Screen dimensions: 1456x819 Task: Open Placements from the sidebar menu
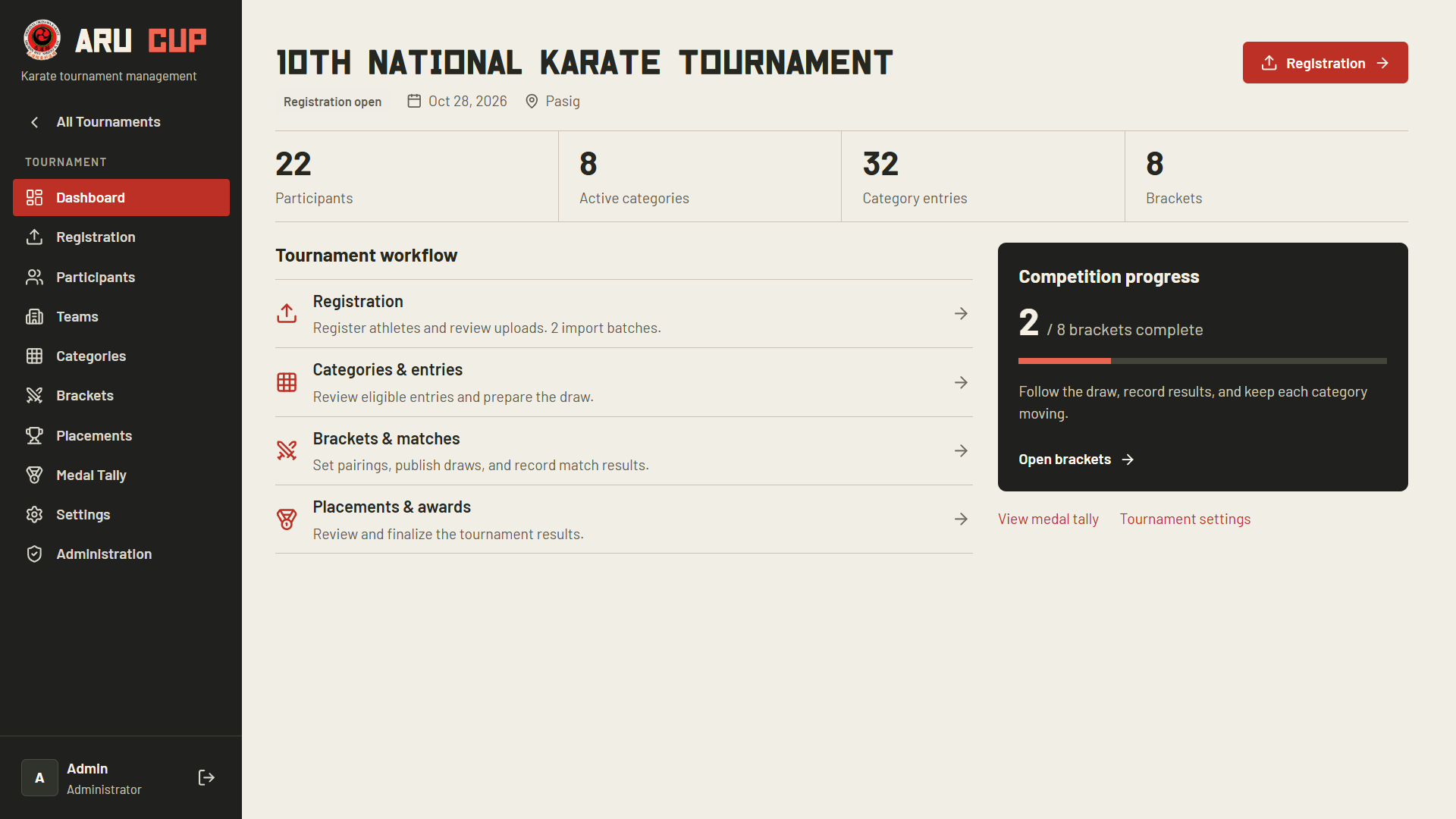[x=121, y=436]
